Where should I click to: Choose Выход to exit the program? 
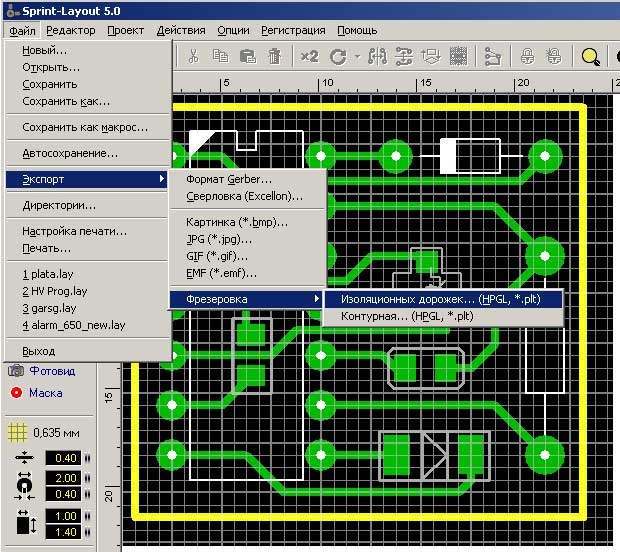(x=88, y=351)
